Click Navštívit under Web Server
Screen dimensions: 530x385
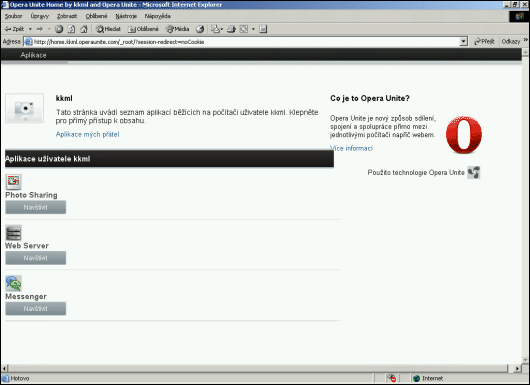tap(35, 258)
